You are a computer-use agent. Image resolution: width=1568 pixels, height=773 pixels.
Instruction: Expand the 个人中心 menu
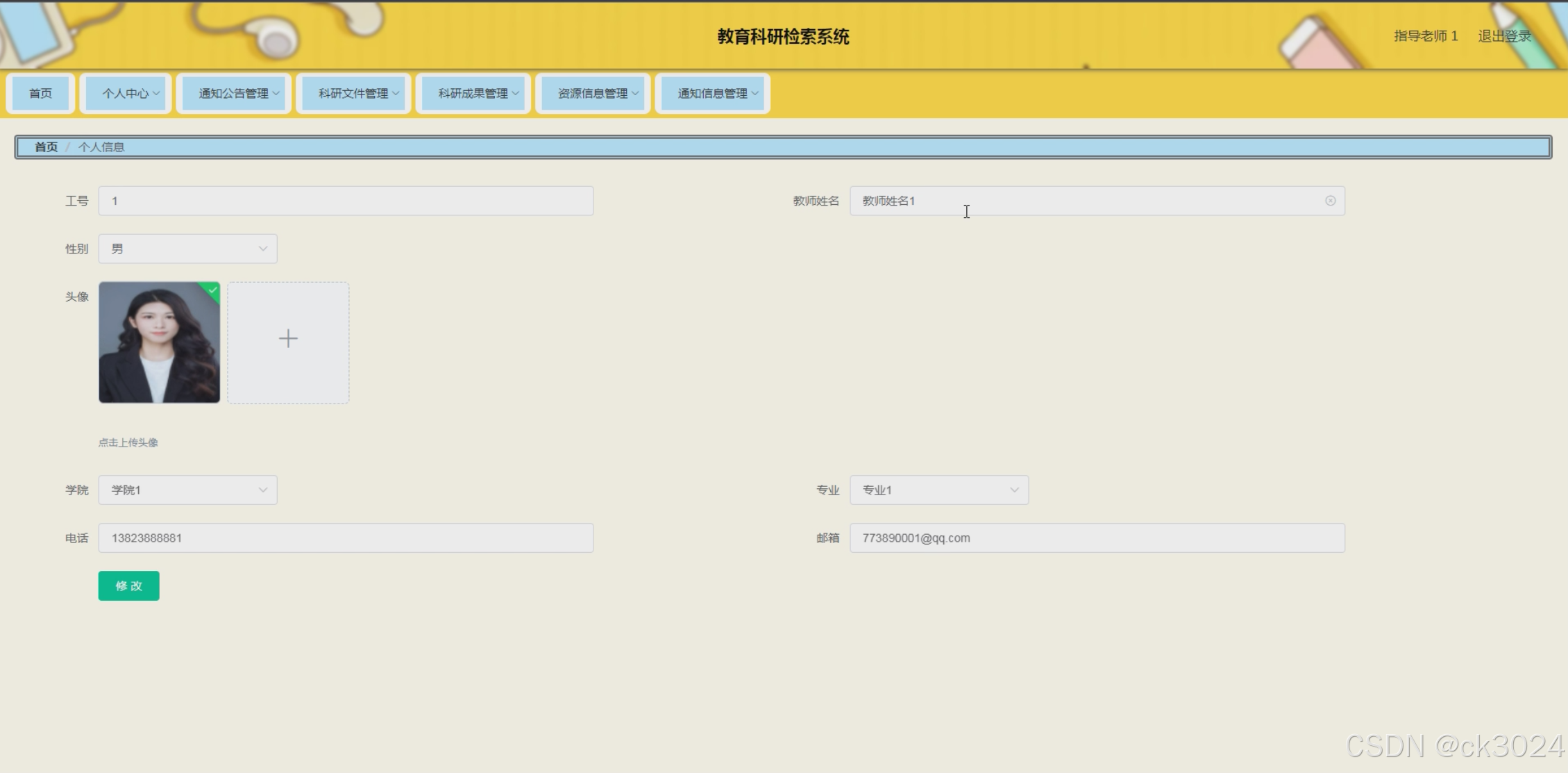[126, 93]
